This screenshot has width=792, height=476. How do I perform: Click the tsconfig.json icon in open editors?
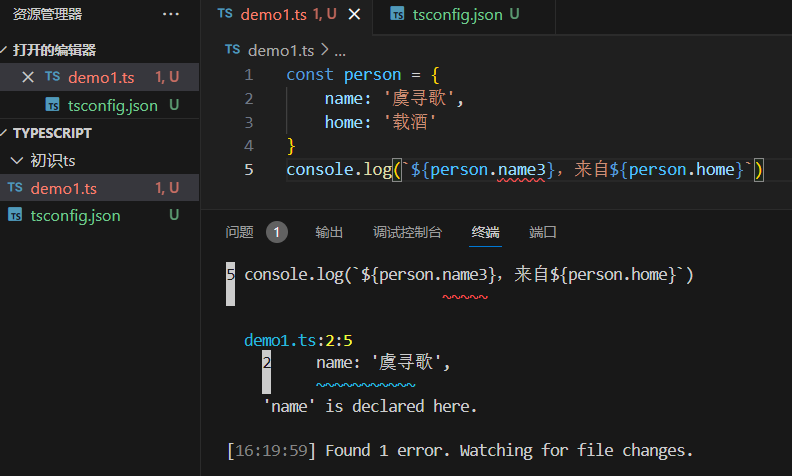(53, 105)
